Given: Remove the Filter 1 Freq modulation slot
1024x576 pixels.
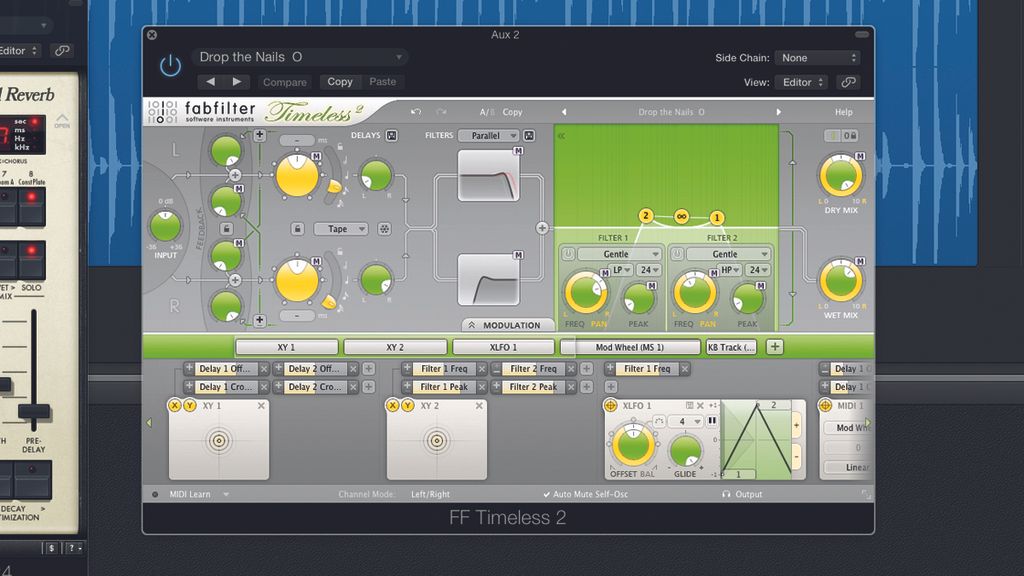Looking at the screenshot, I should (x=481, y=369).
